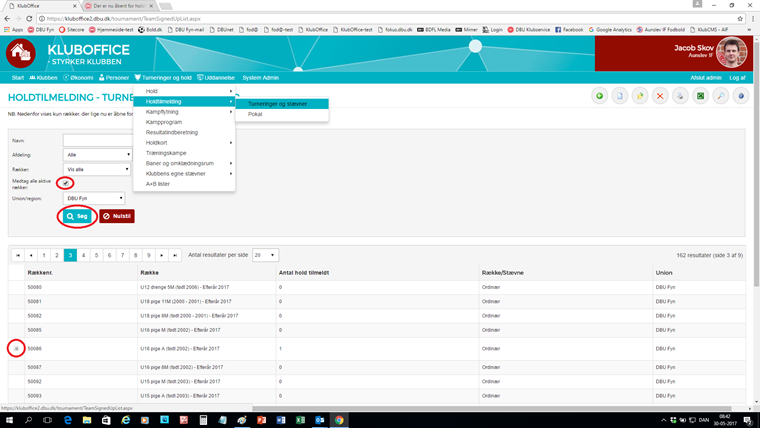Open 'Resultatindberetning' menu entry
The image size is (760, 428).
click(x=172, y=132)
